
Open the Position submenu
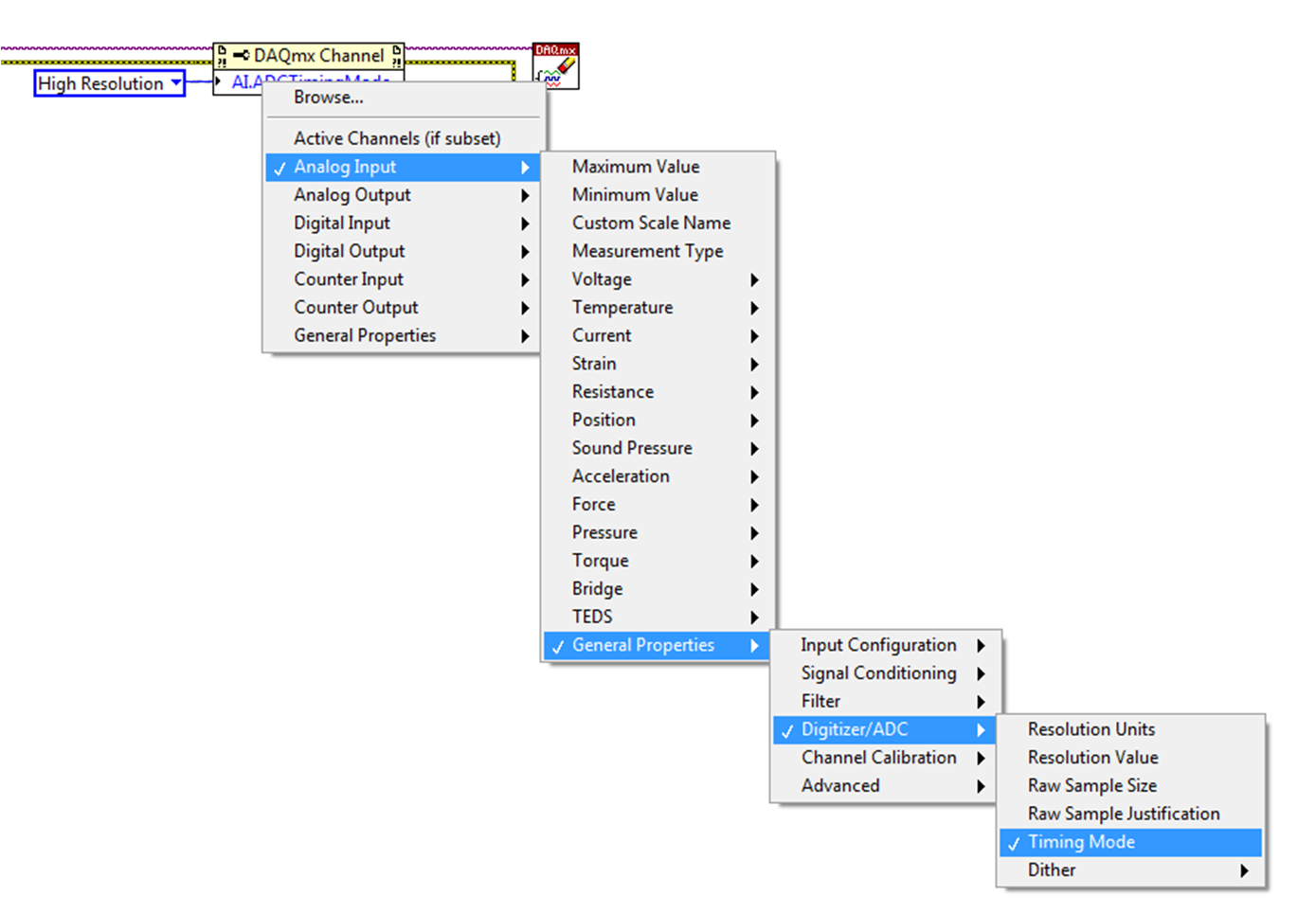click(658, 420)
